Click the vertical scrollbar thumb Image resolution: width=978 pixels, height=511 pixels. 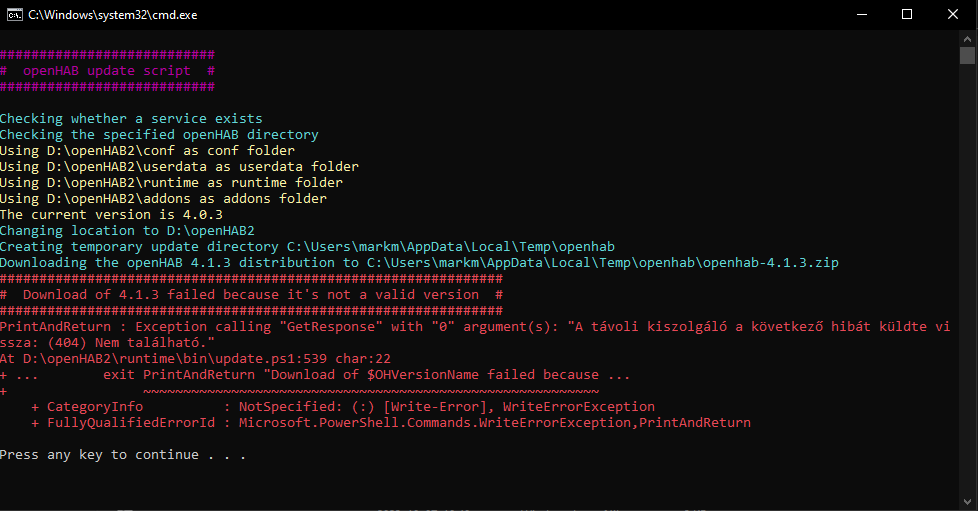[967, 55]
